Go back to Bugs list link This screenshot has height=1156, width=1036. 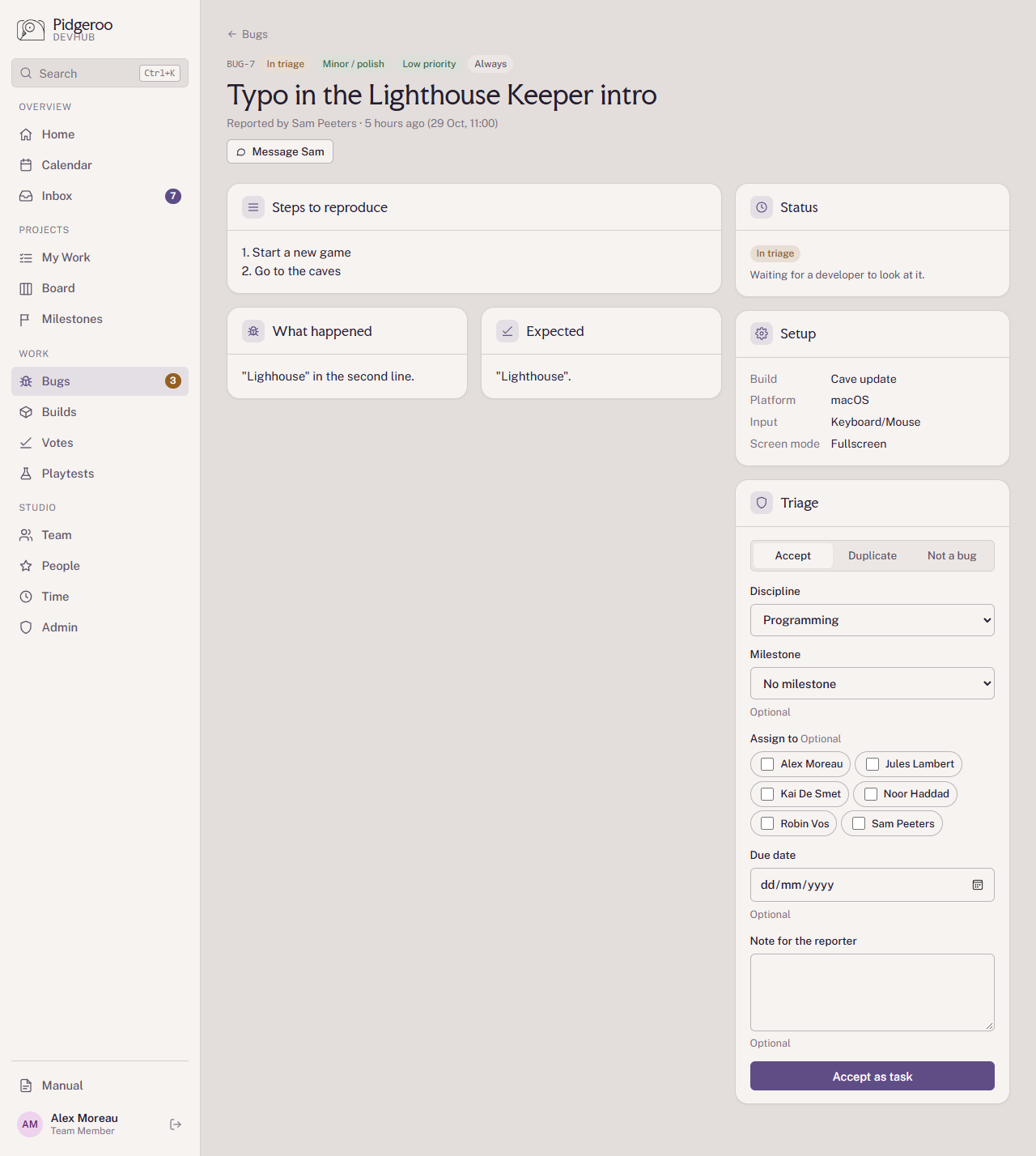[x=248, y=34]
